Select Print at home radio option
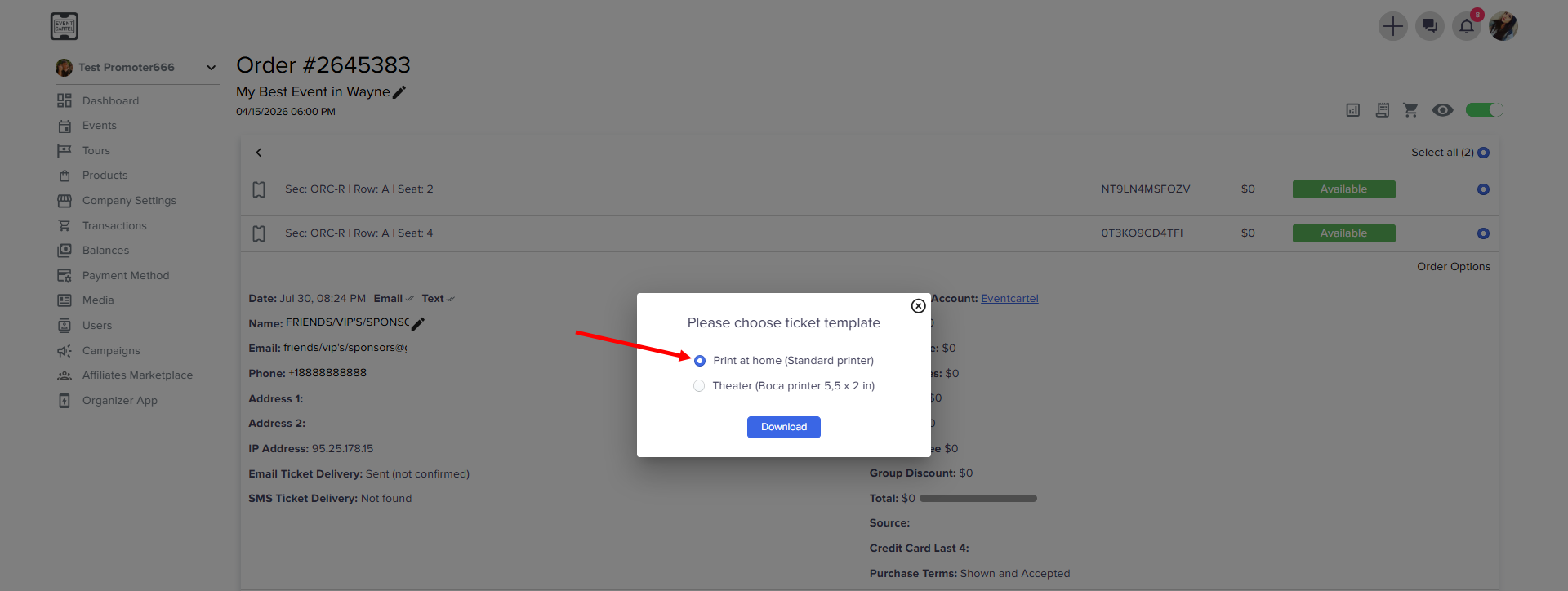The height and width of the screenshot is (591, 1568). click(700, 361)
